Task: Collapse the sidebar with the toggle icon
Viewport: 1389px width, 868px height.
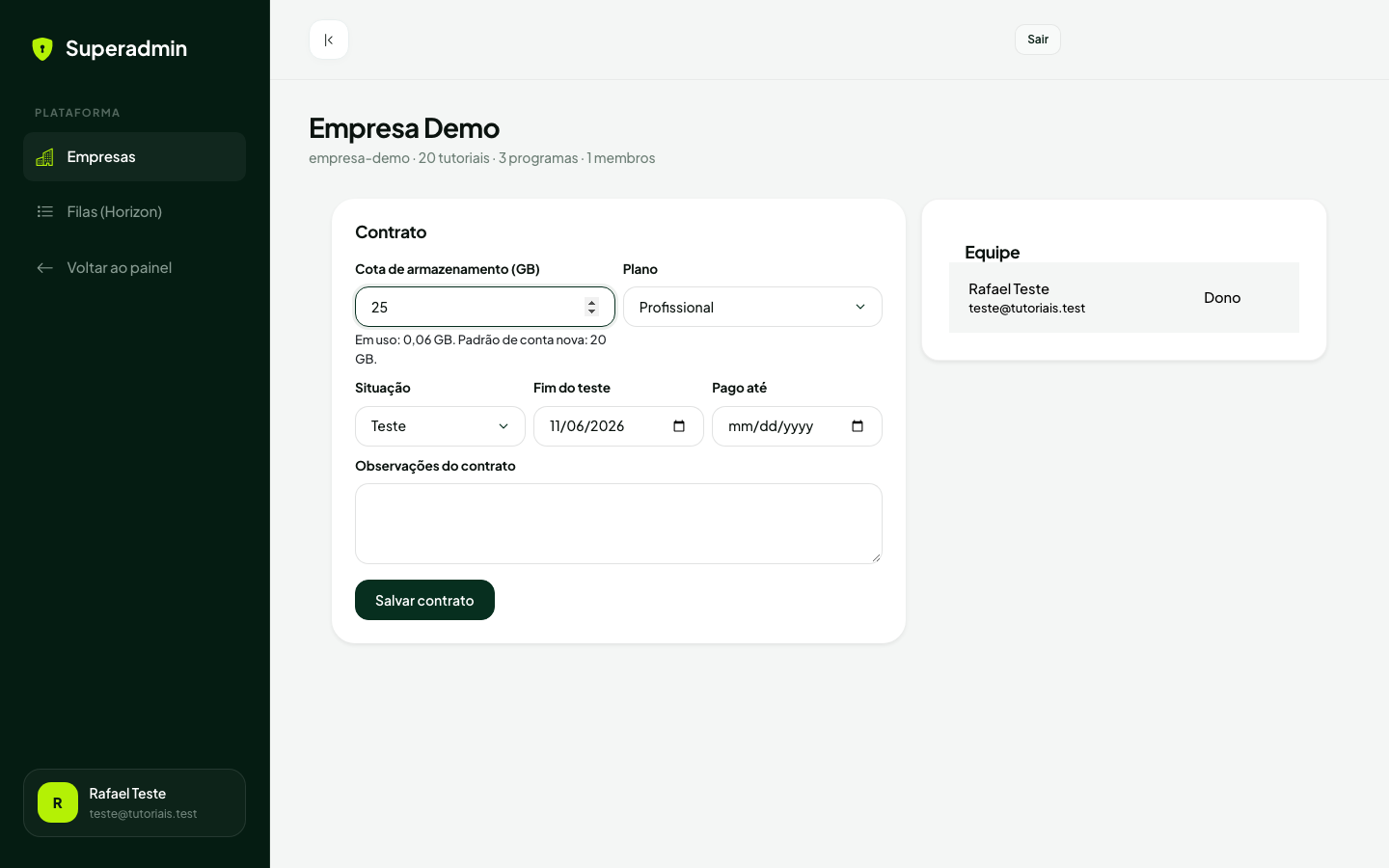Action: coord(329,40)
